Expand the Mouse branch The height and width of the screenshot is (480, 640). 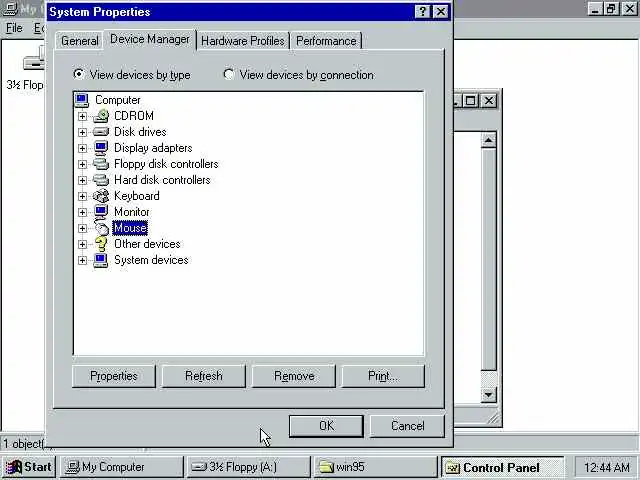click(82, 228)
